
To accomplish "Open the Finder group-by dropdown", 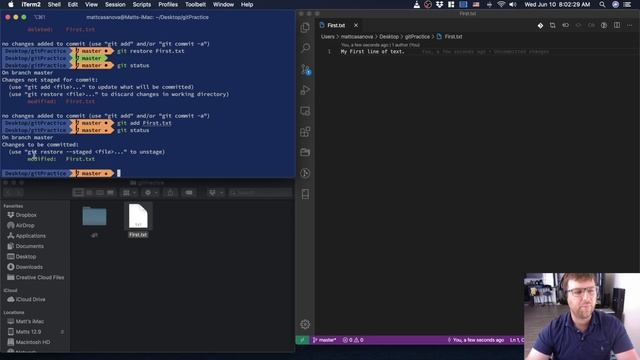I will pos(129,193).
